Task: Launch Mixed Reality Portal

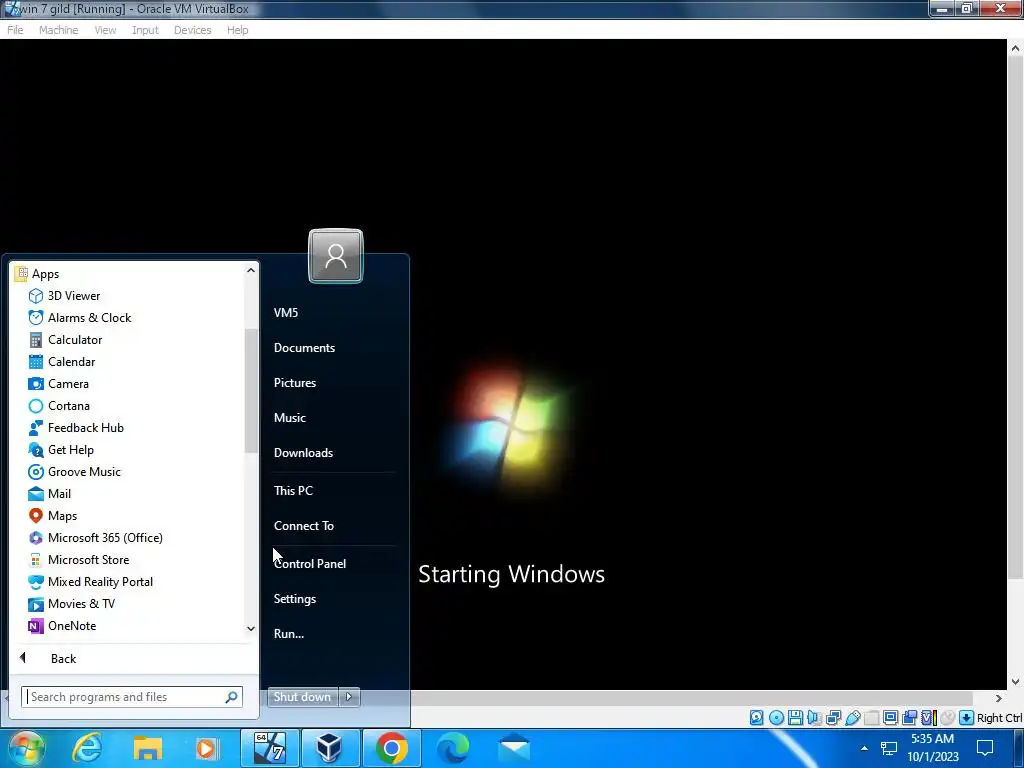Action: click(90, 582)
